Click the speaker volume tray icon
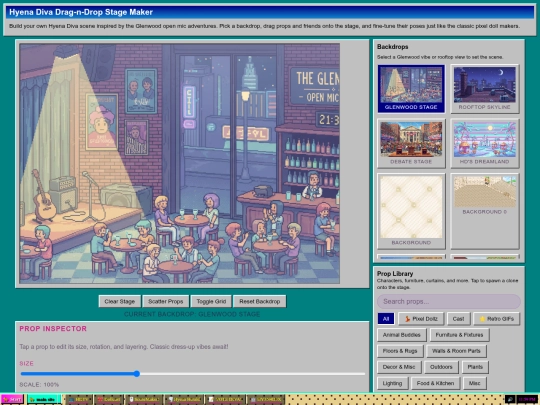Image resolution: width=540 pixels, height=405 pixels. [x=510, y=399]
